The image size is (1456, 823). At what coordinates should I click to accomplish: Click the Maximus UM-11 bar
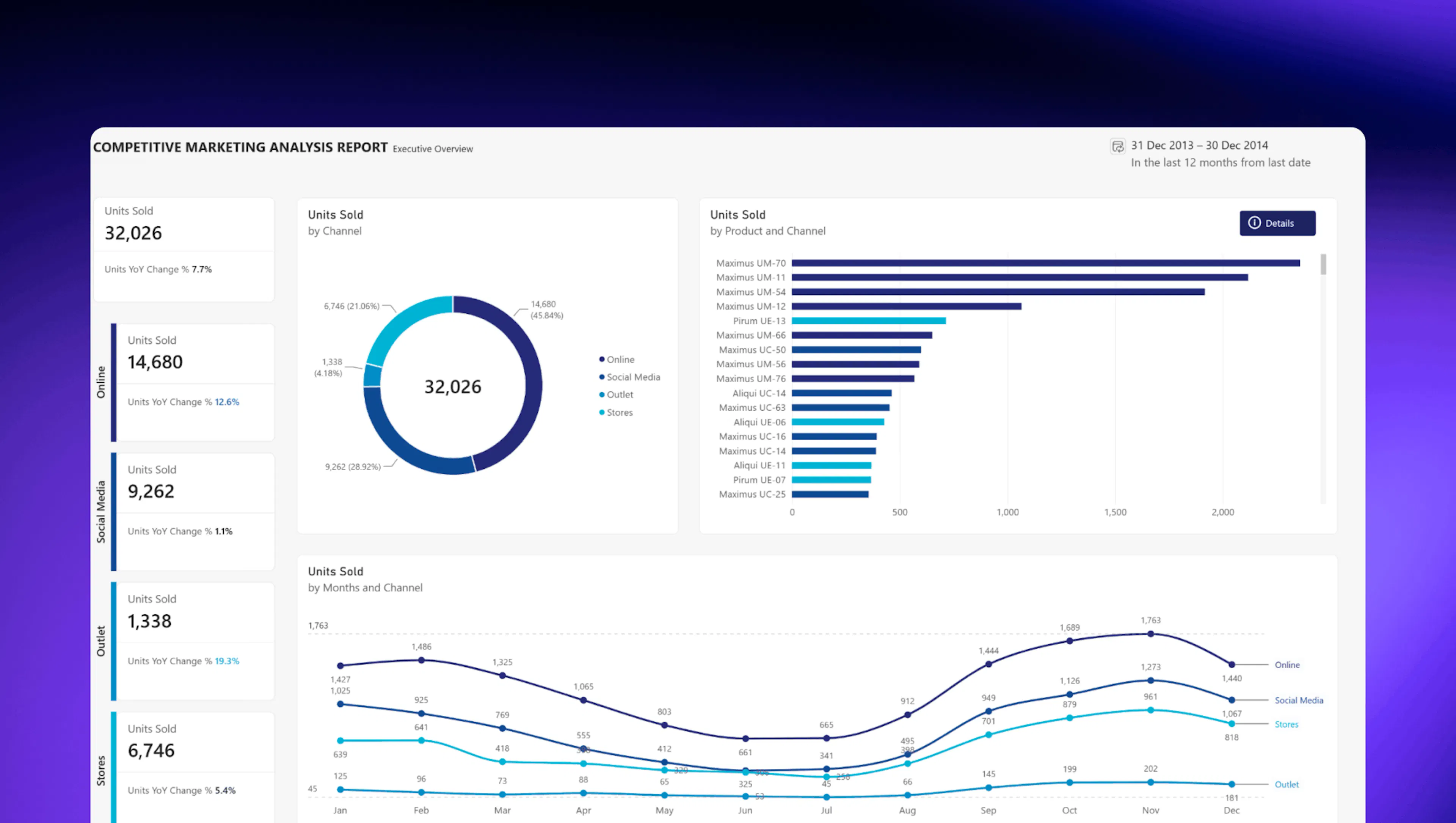tap(1020, 278)
